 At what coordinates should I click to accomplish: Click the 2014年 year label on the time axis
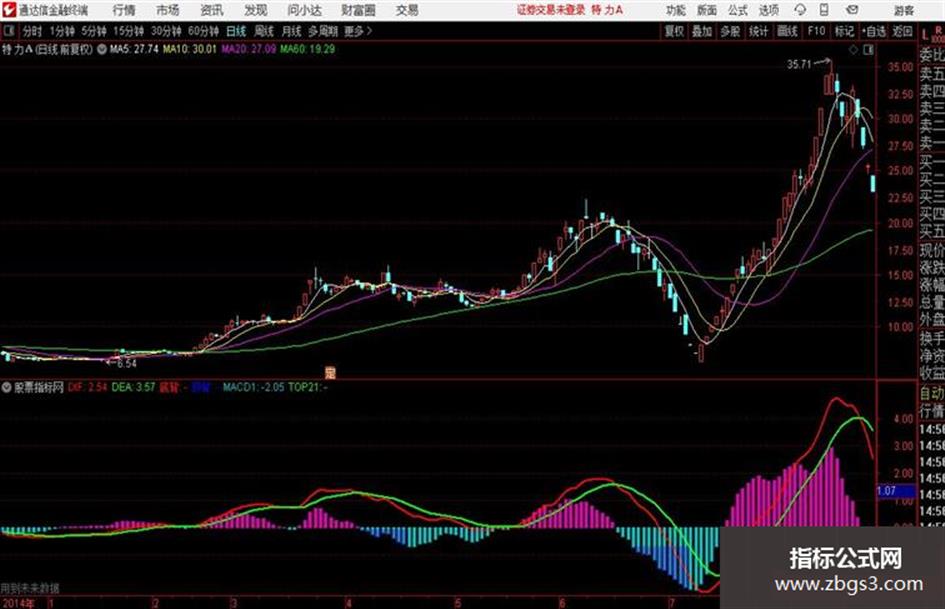click(x=18, y=603)
